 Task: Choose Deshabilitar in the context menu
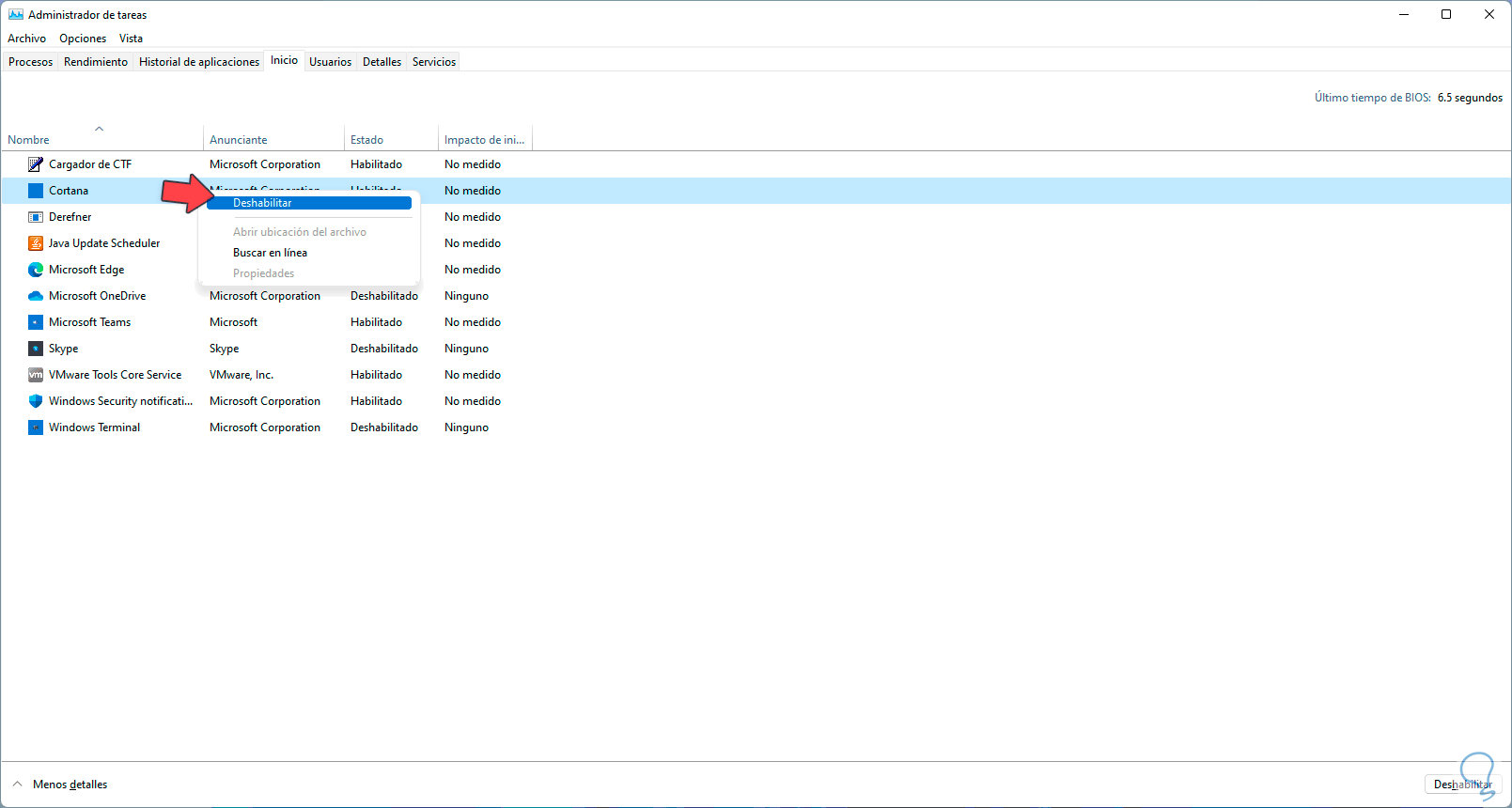[x=309, y=203]
